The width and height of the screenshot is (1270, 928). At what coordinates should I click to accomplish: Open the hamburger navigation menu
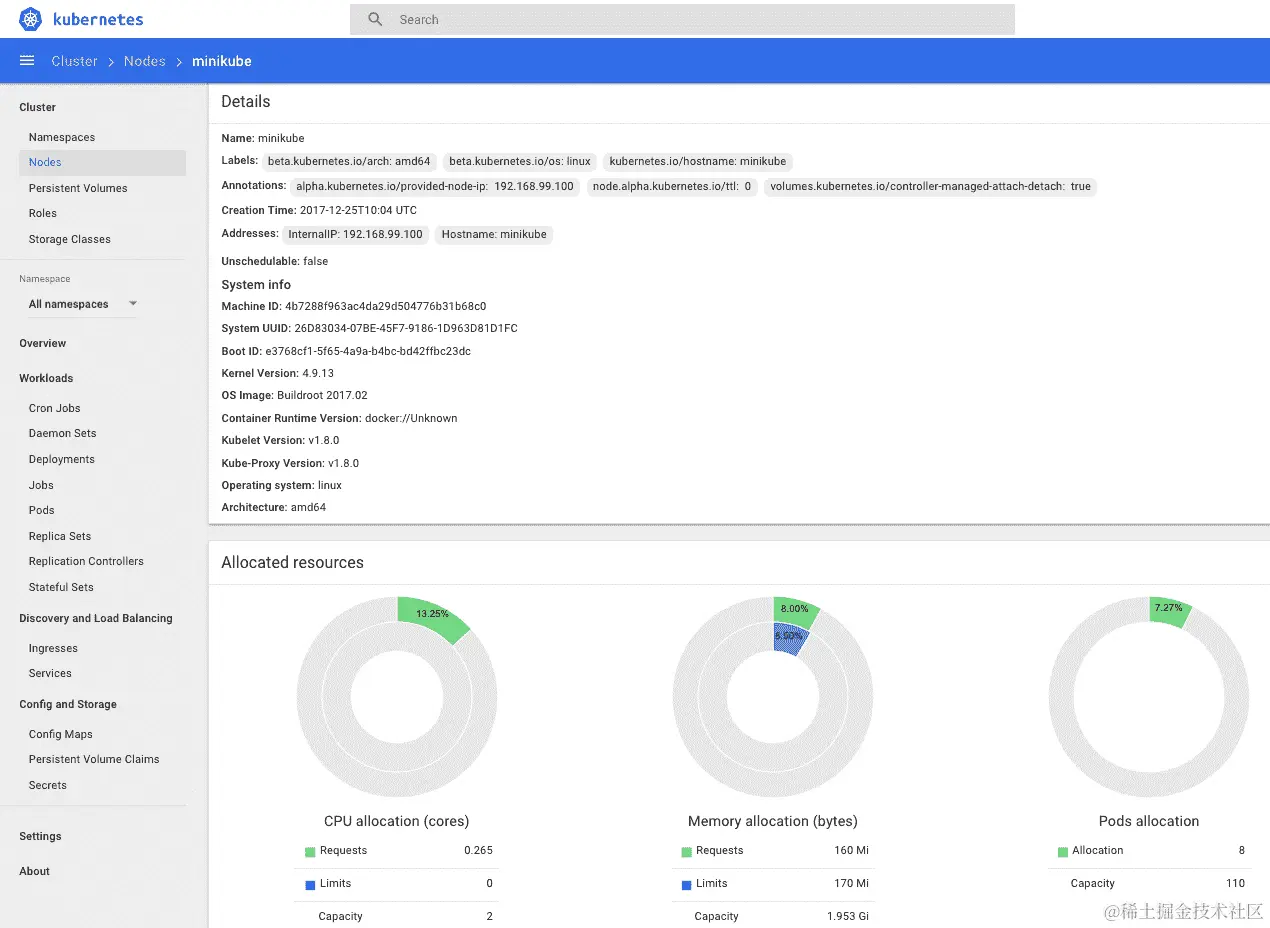click(x=27, y=61)
